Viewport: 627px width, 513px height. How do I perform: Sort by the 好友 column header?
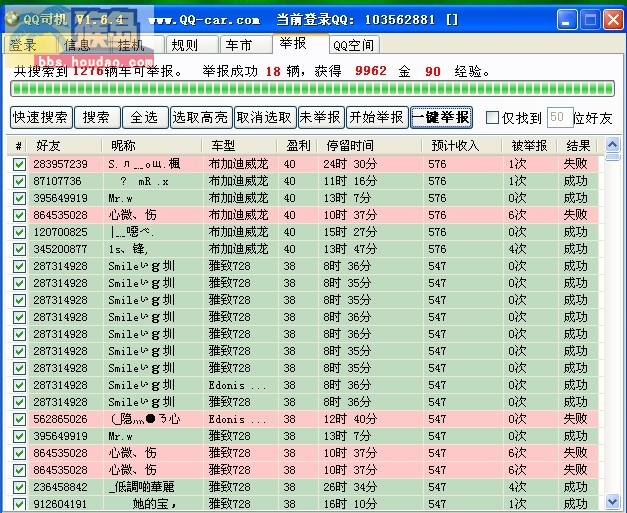pyautogui.click(x=65, y=146)
